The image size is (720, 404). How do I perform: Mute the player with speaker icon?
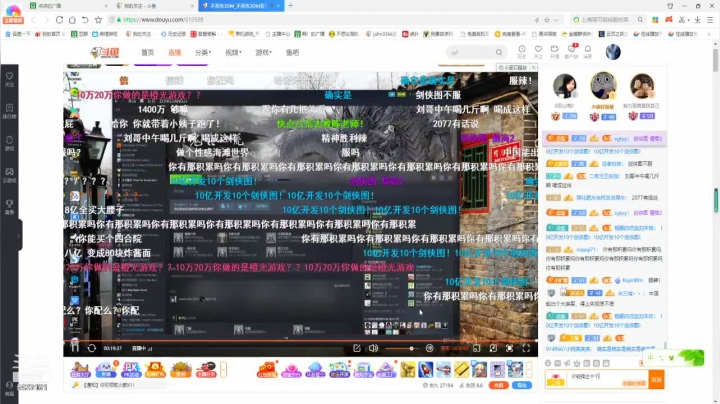[x=373, y=348]
